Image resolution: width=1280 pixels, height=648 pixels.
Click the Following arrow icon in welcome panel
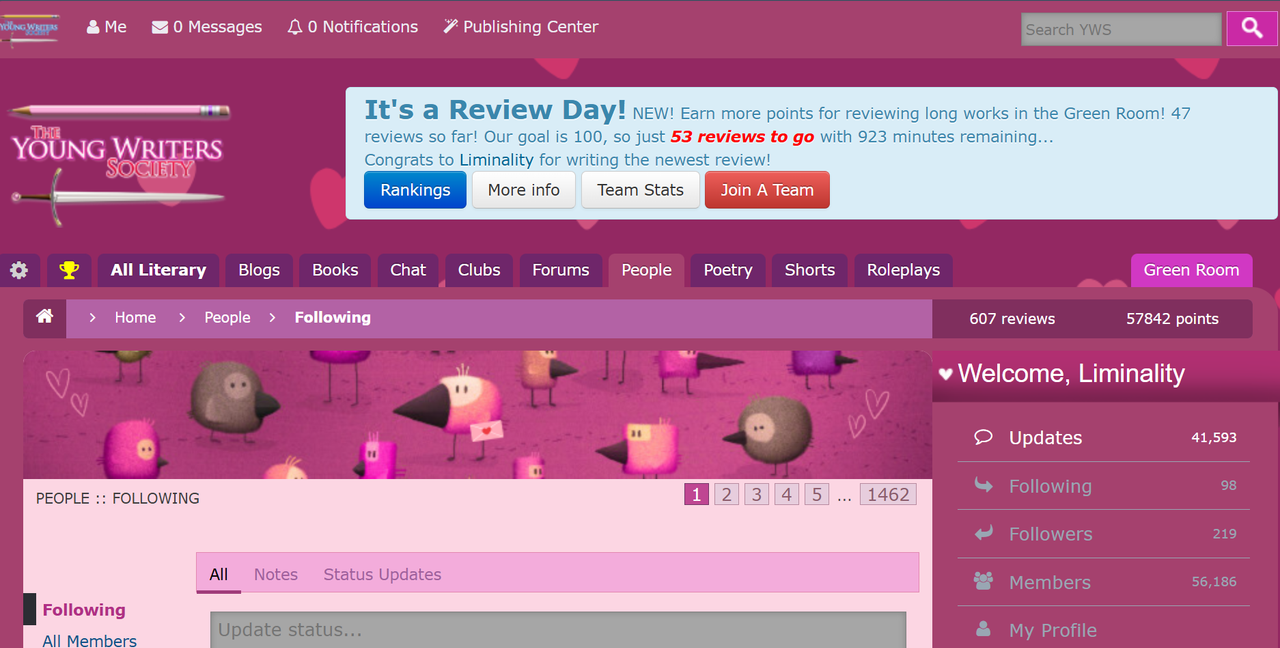[983, 485]
